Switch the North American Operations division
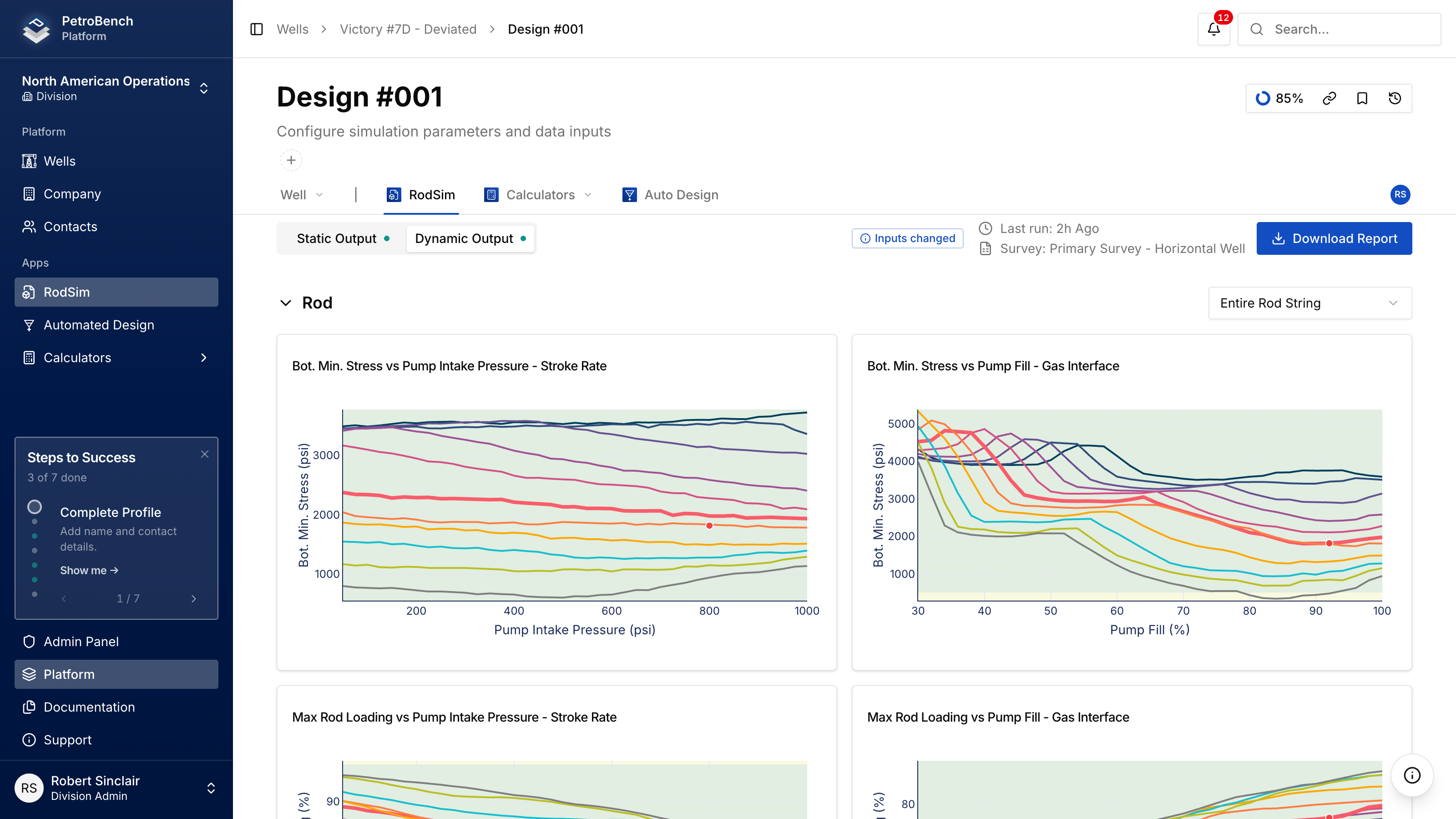This screenshot has height=819, width=1456. [x=116, y=88]
